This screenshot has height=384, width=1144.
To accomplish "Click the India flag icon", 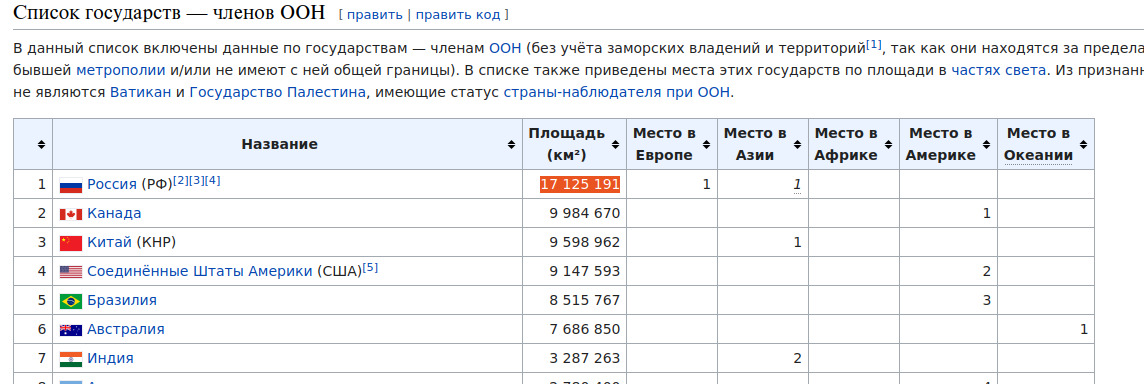I will [x=71, y=358].
